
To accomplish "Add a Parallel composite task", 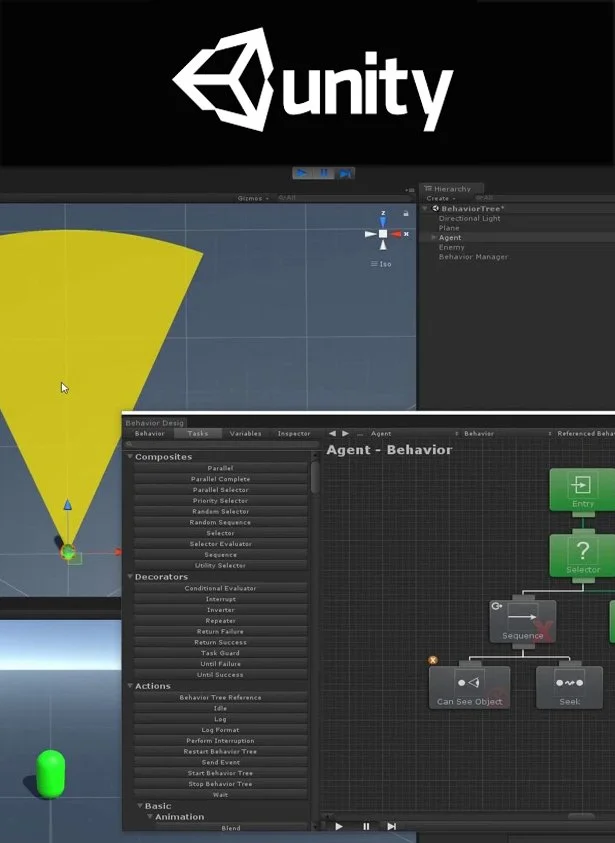I will coord(220,468).
